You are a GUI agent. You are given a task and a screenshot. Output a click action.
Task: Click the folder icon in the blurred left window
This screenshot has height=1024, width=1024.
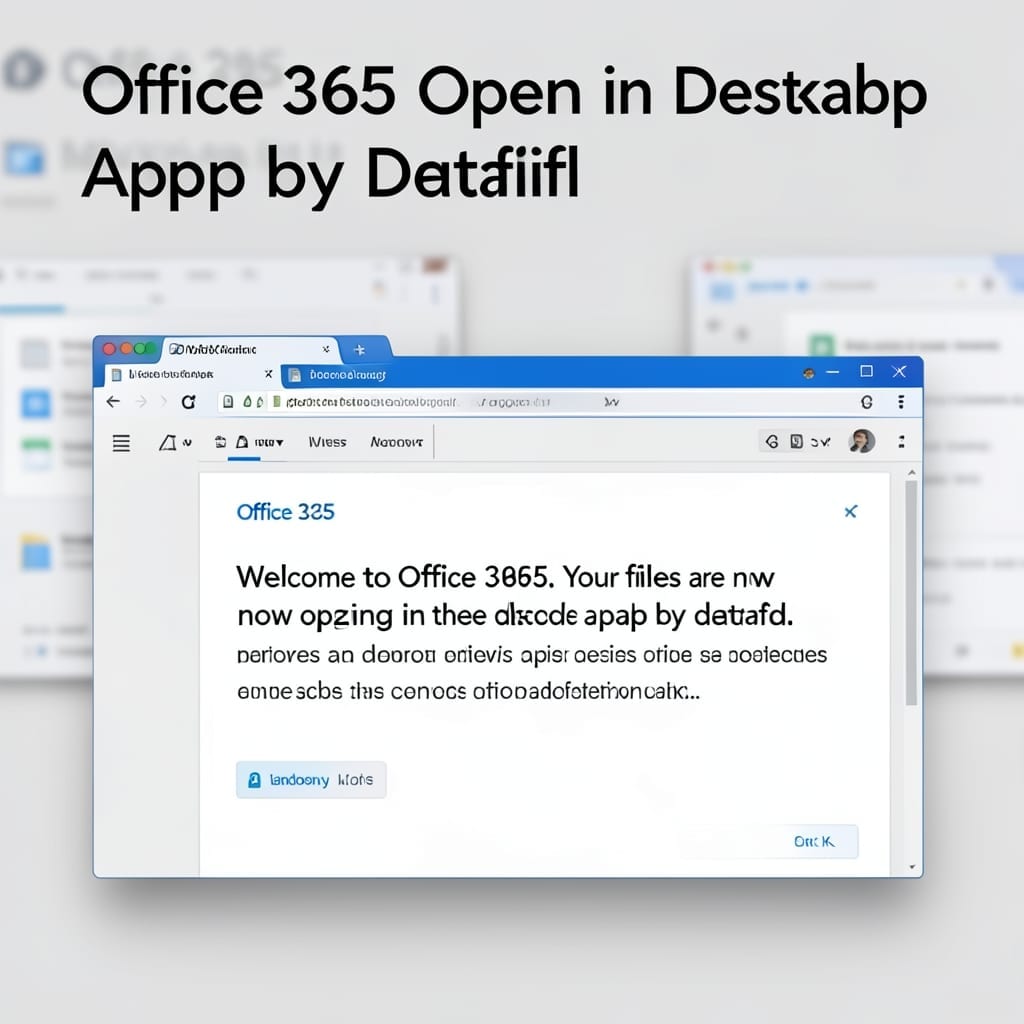[35, 552]
